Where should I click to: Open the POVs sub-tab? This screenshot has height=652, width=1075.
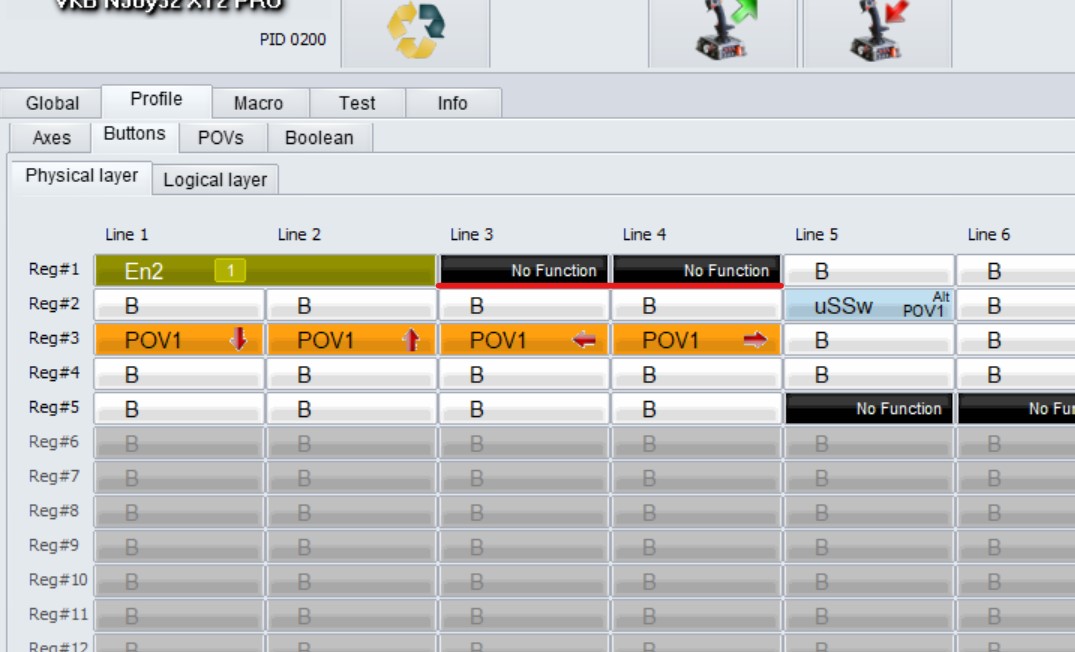coord(220,138)
